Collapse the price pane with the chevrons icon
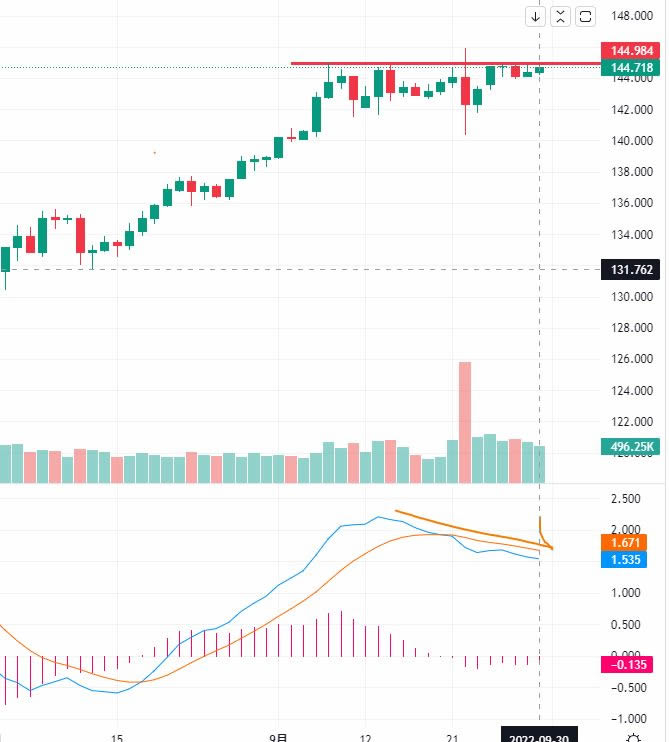 [x=561, y=16]
